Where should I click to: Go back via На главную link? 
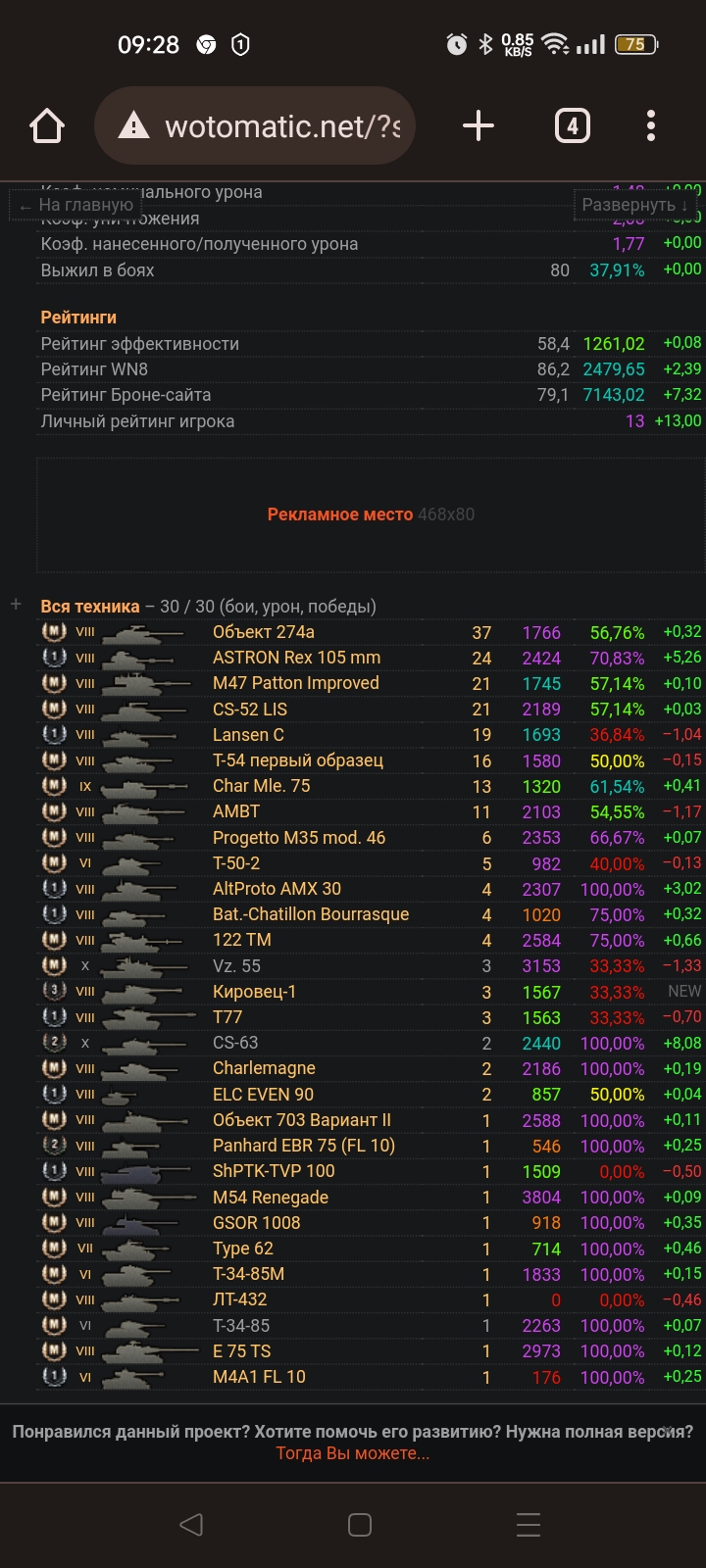76,205
